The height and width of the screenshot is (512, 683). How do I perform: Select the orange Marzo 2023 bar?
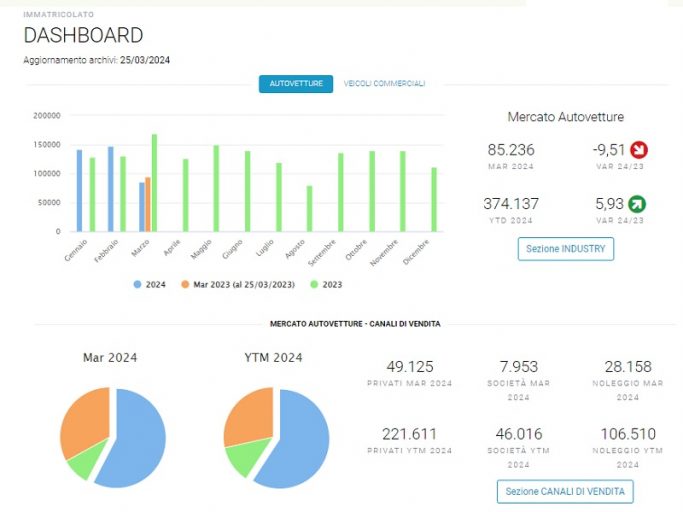point(148,204)
